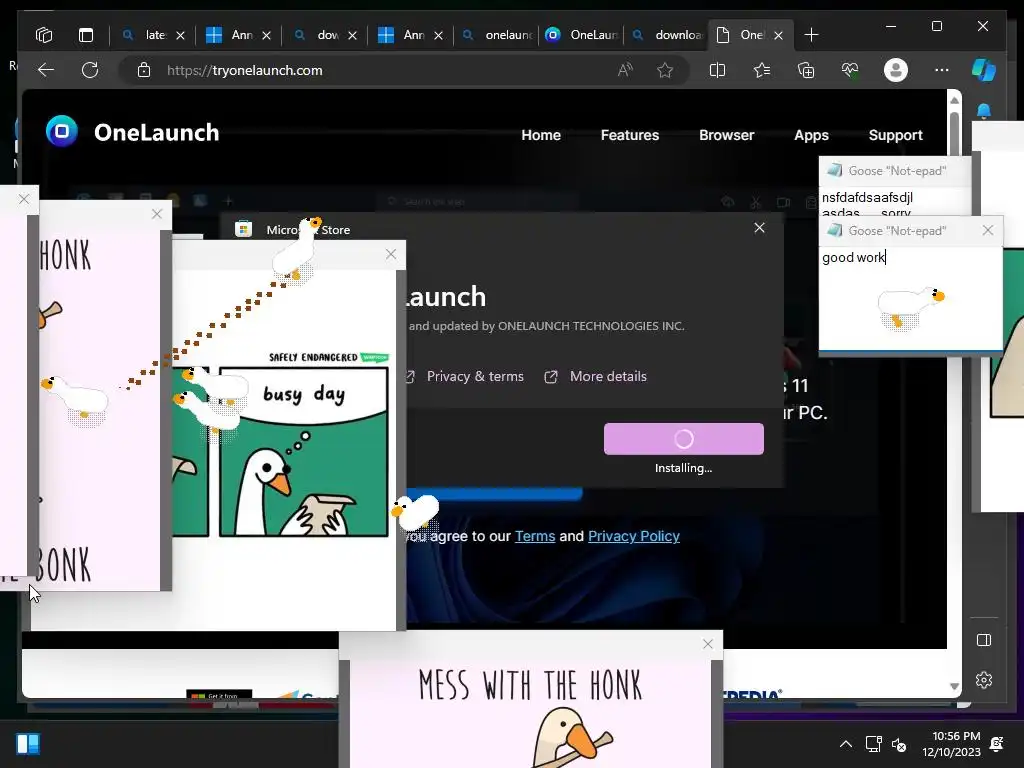Open the Edge profile avatar
The height and width of the screenshot is (768, 1024).
895,70
